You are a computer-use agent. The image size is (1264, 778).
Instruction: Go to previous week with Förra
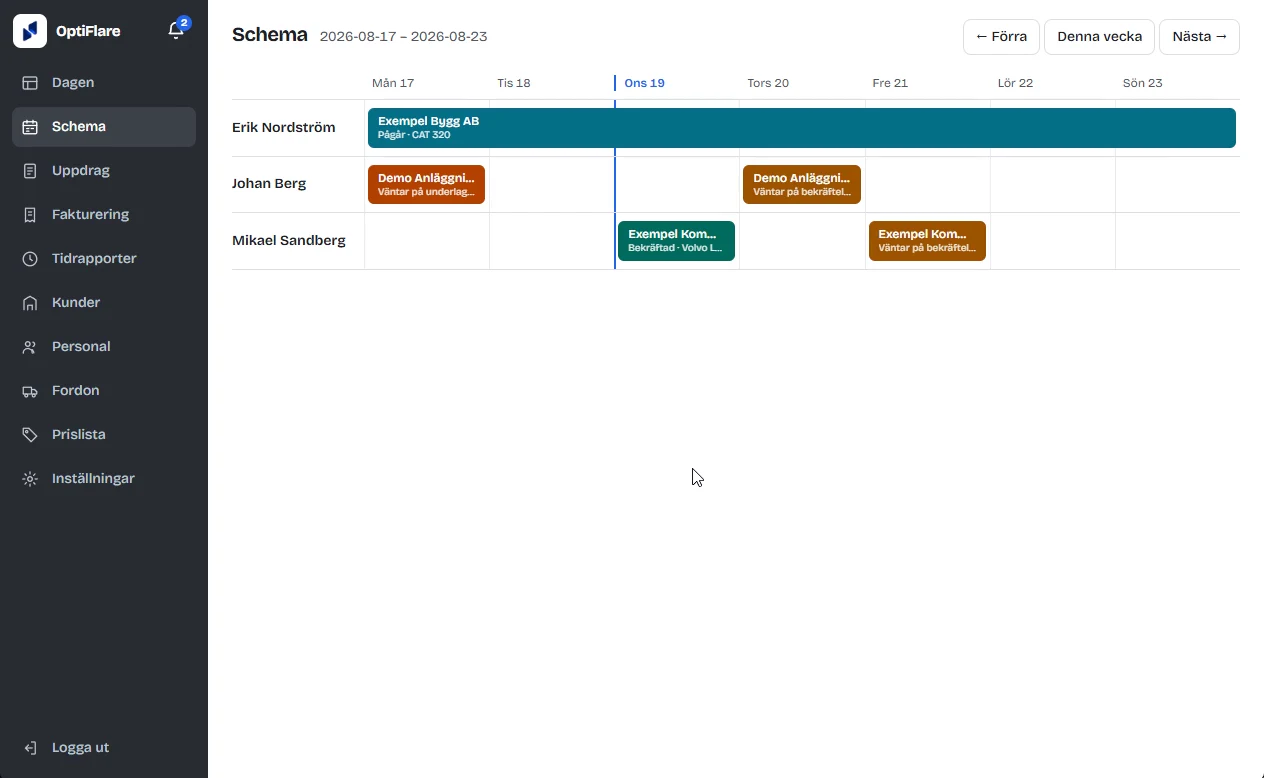tap(1001, 37)
